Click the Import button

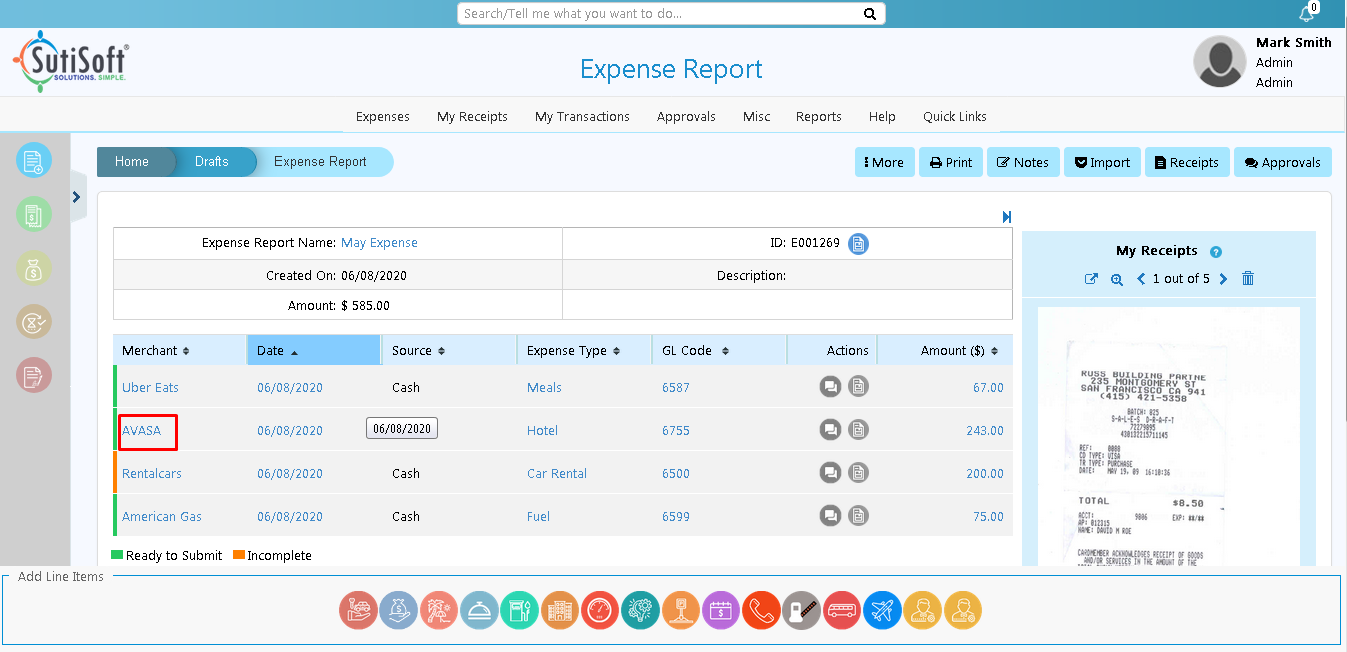(x=1102, y=162)
